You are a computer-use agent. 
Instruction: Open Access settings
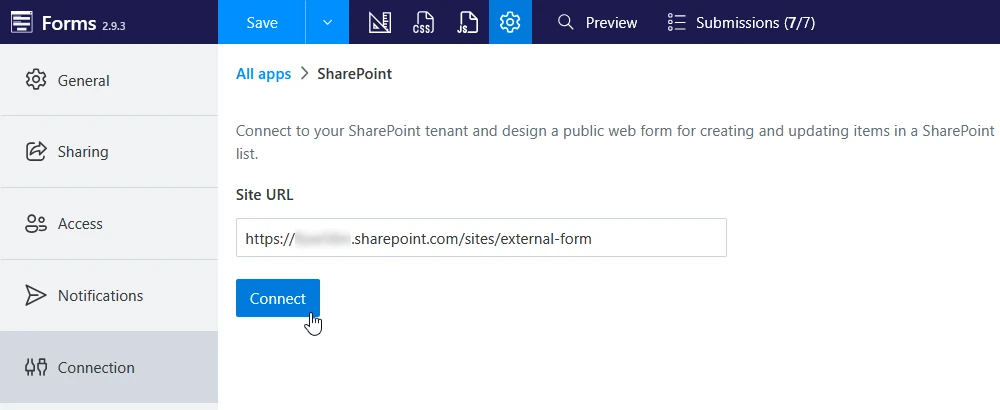click(x=109, y=224)
